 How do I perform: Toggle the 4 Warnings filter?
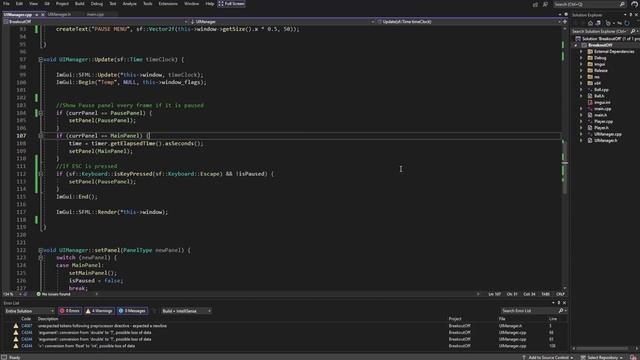99,311
